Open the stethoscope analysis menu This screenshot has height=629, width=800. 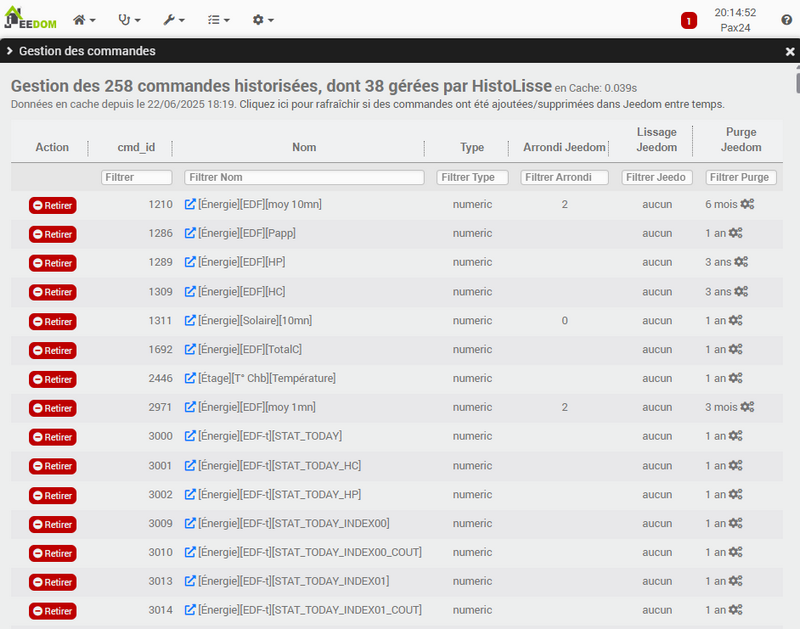point(129,20)
